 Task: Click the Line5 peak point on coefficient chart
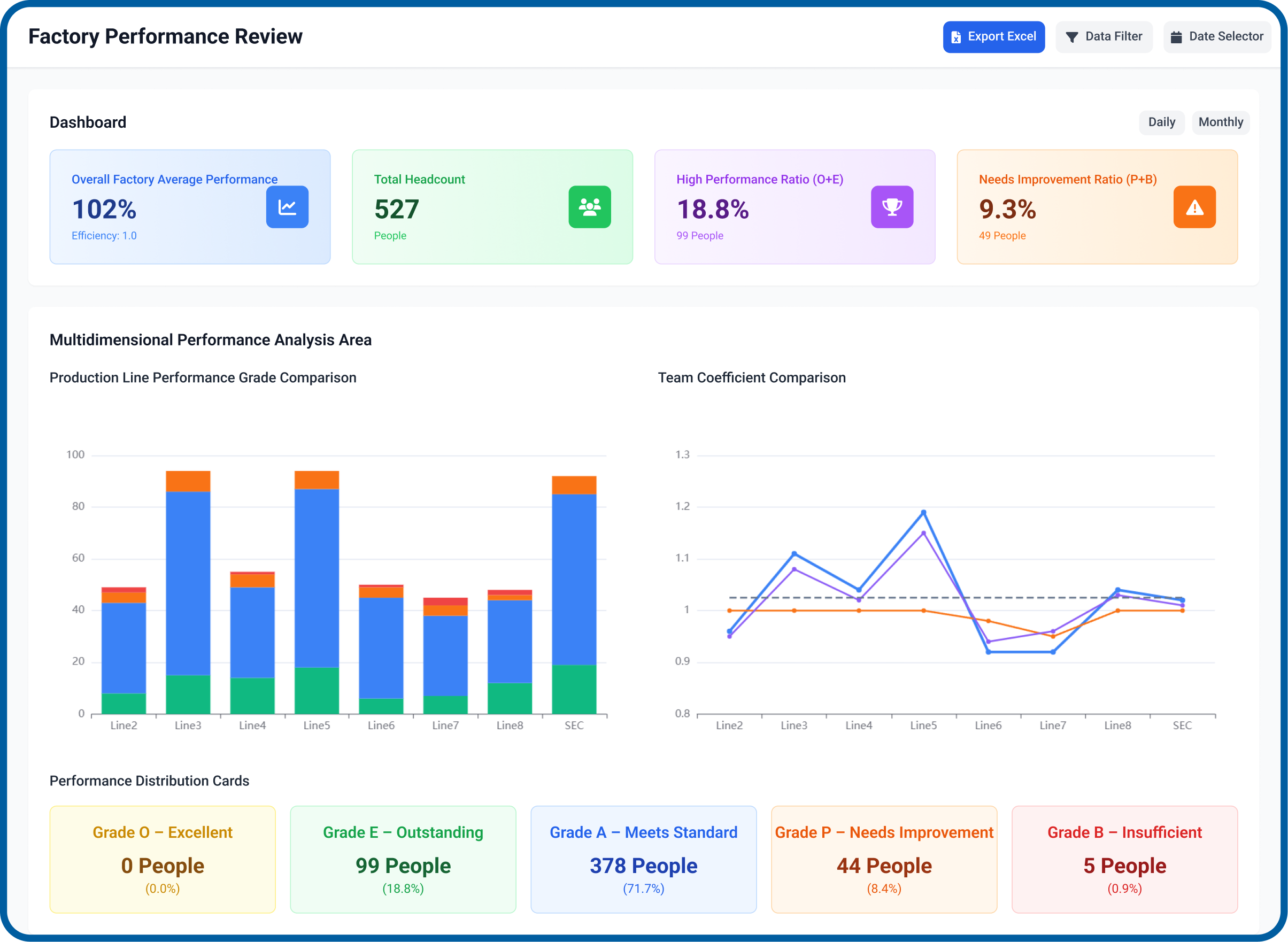923,512
